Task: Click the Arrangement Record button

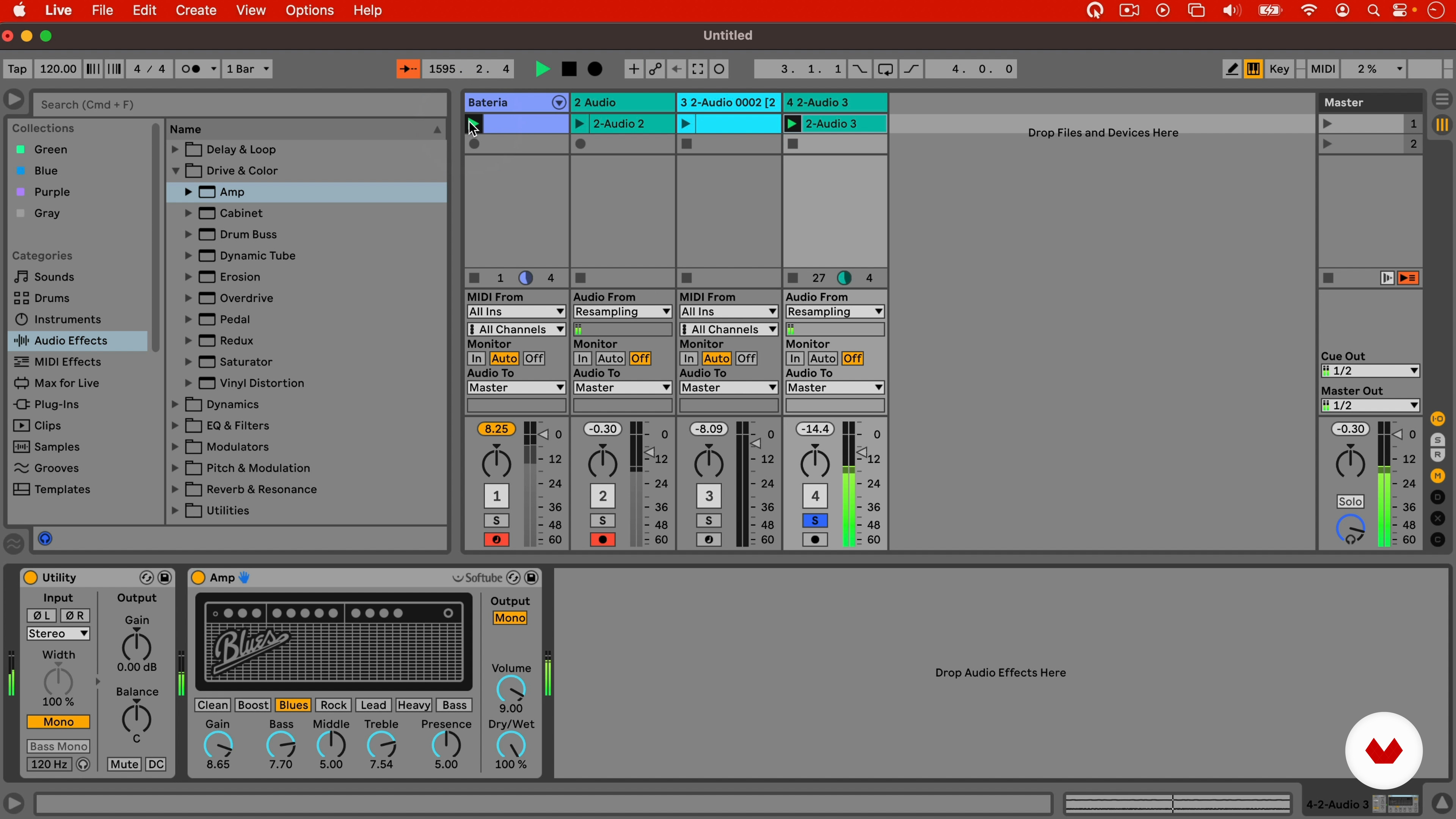Action: [x=595, y=69]
